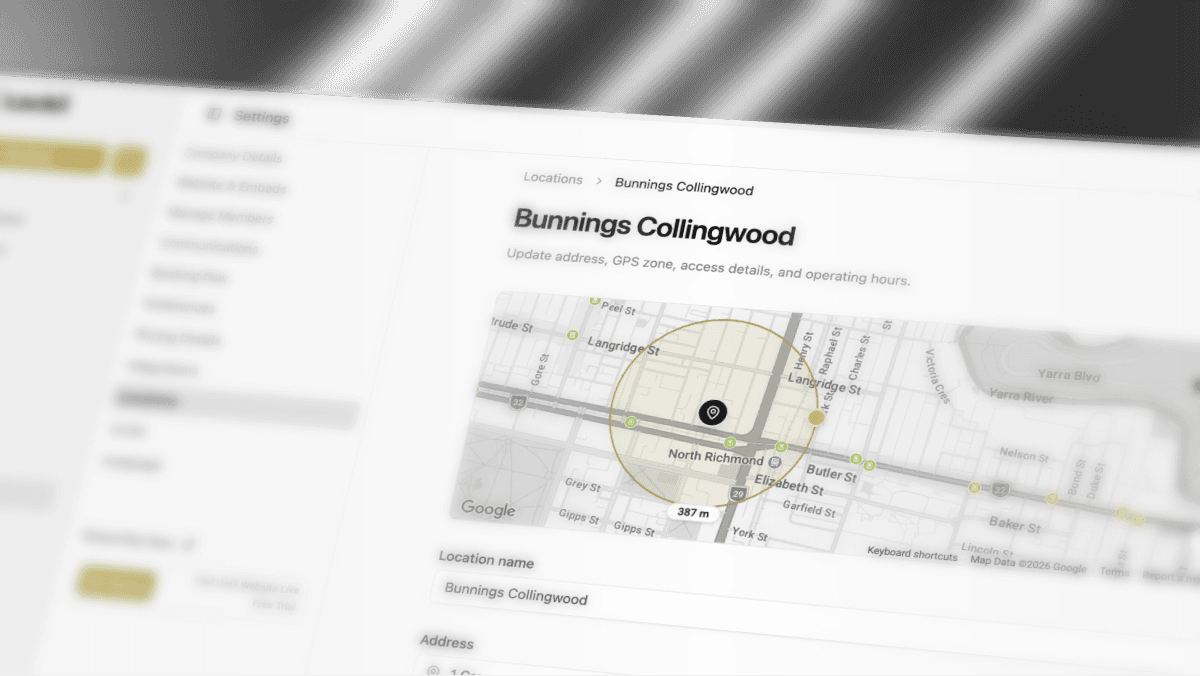This screenshot has height=676, width=1200.
Task: Open Manage Members settings section
Action: (221, 216)
